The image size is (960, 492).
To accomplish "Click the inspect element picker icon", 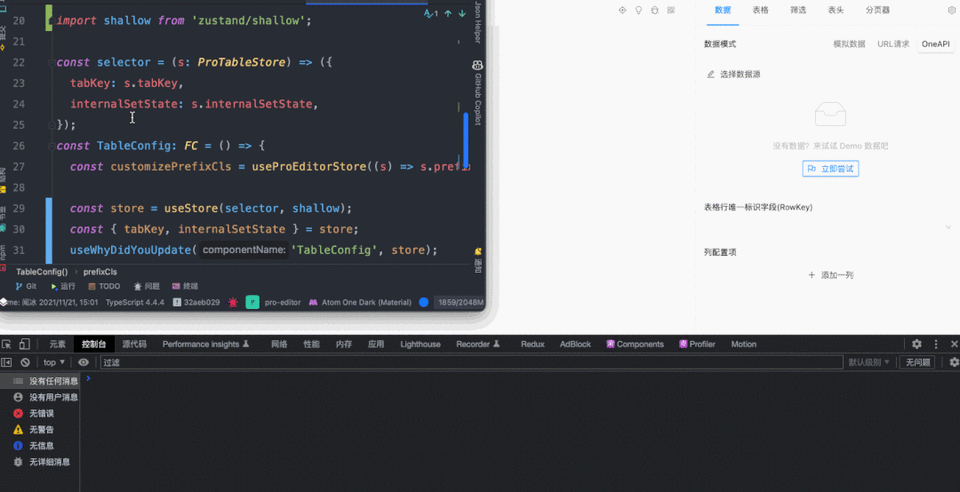I will tap(7, 344).
